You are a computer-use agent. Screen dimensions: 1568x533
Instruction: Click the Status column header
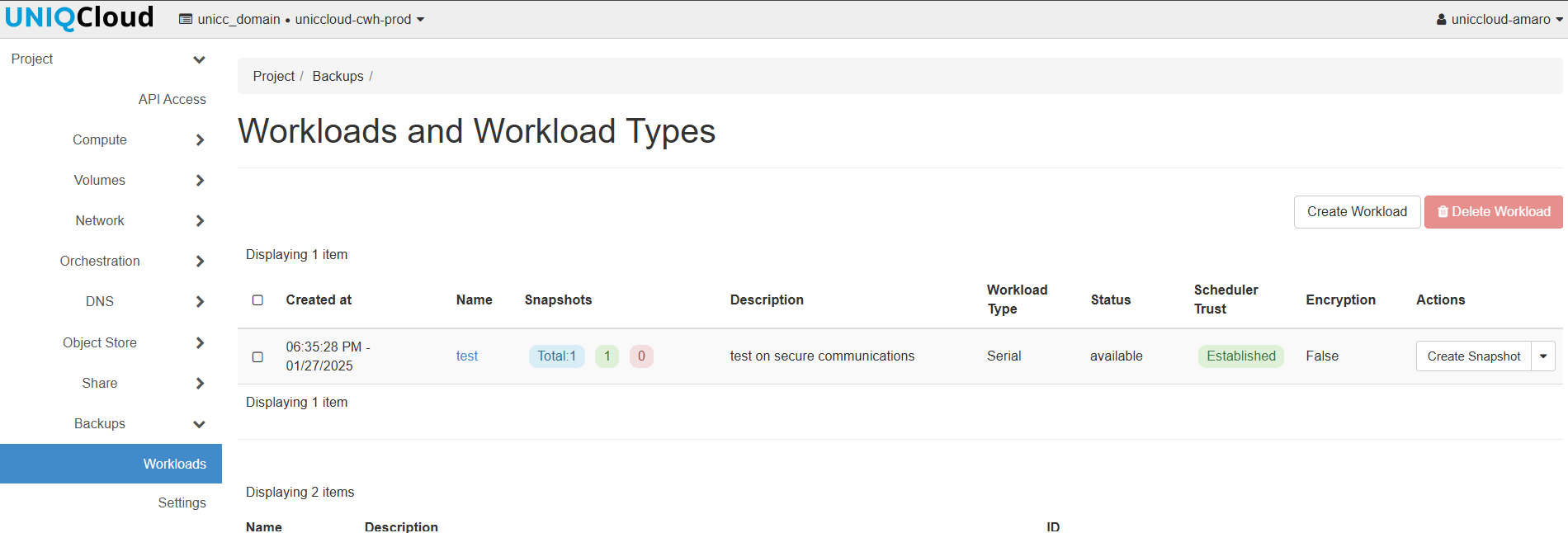1110,300
